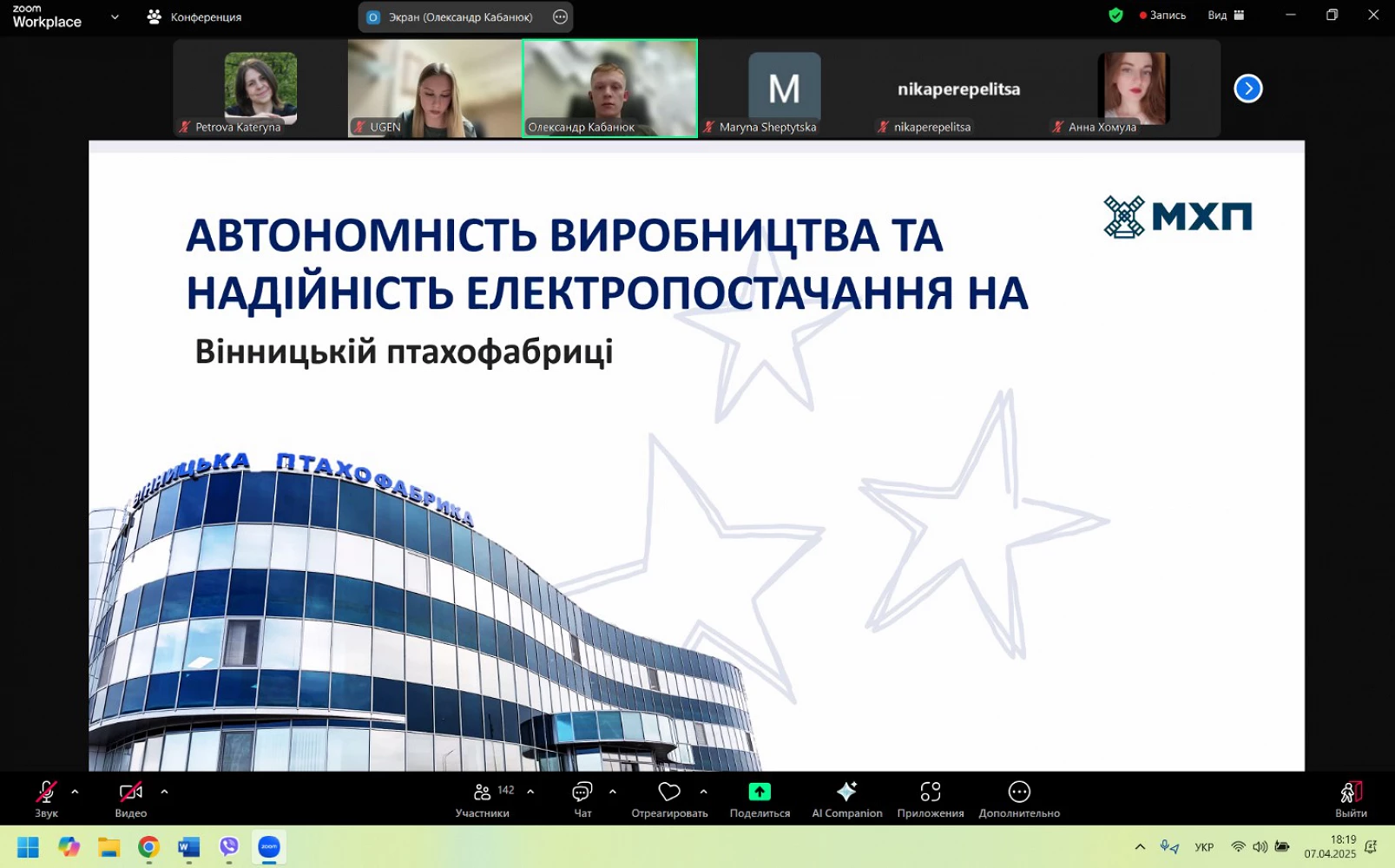Expand reactions options arrow beside Отреагировать
The width and height of the screenshot is (1395, 868).
tap(703, 792)
